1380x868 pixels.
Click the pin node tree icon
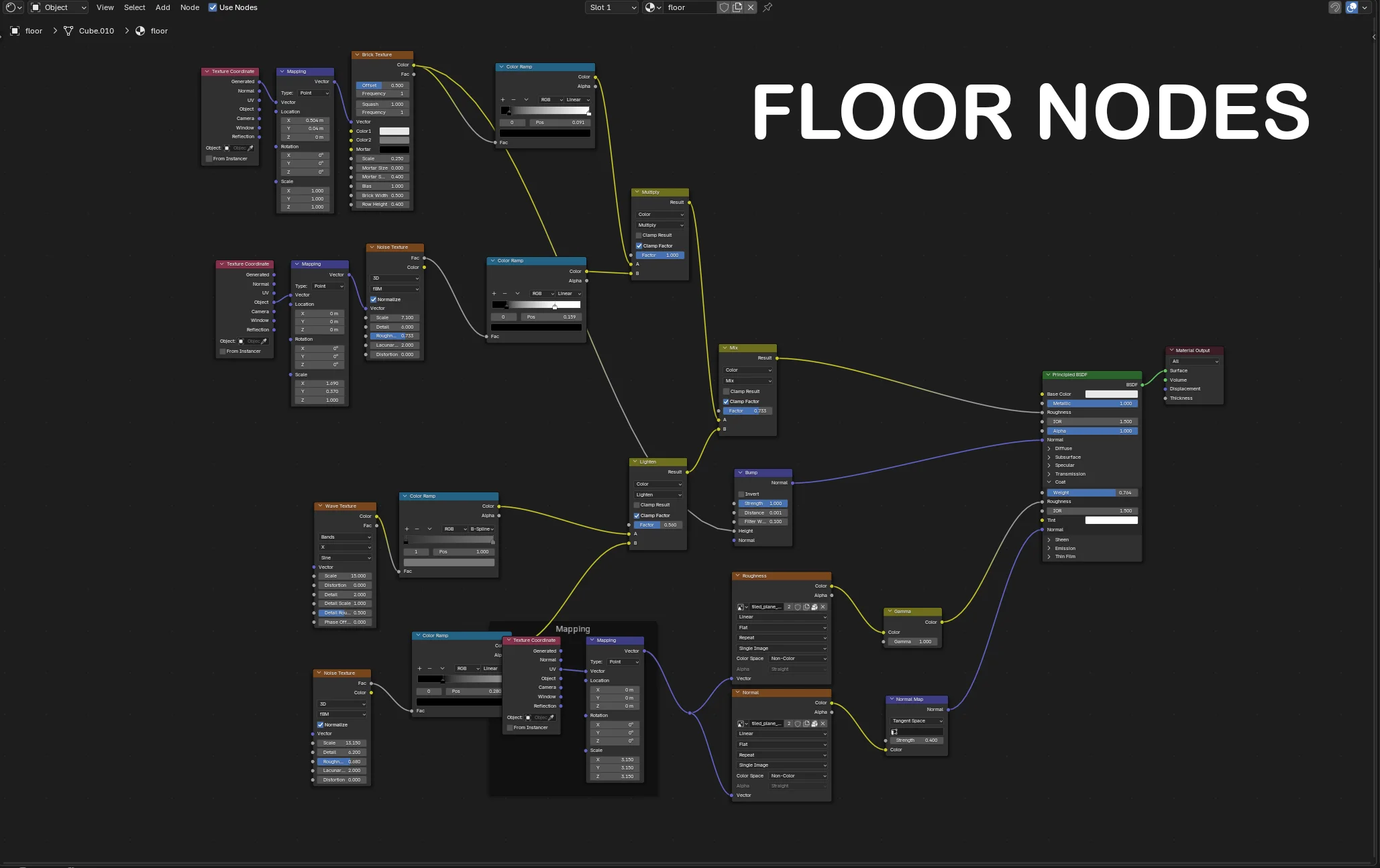pos(767,7)
